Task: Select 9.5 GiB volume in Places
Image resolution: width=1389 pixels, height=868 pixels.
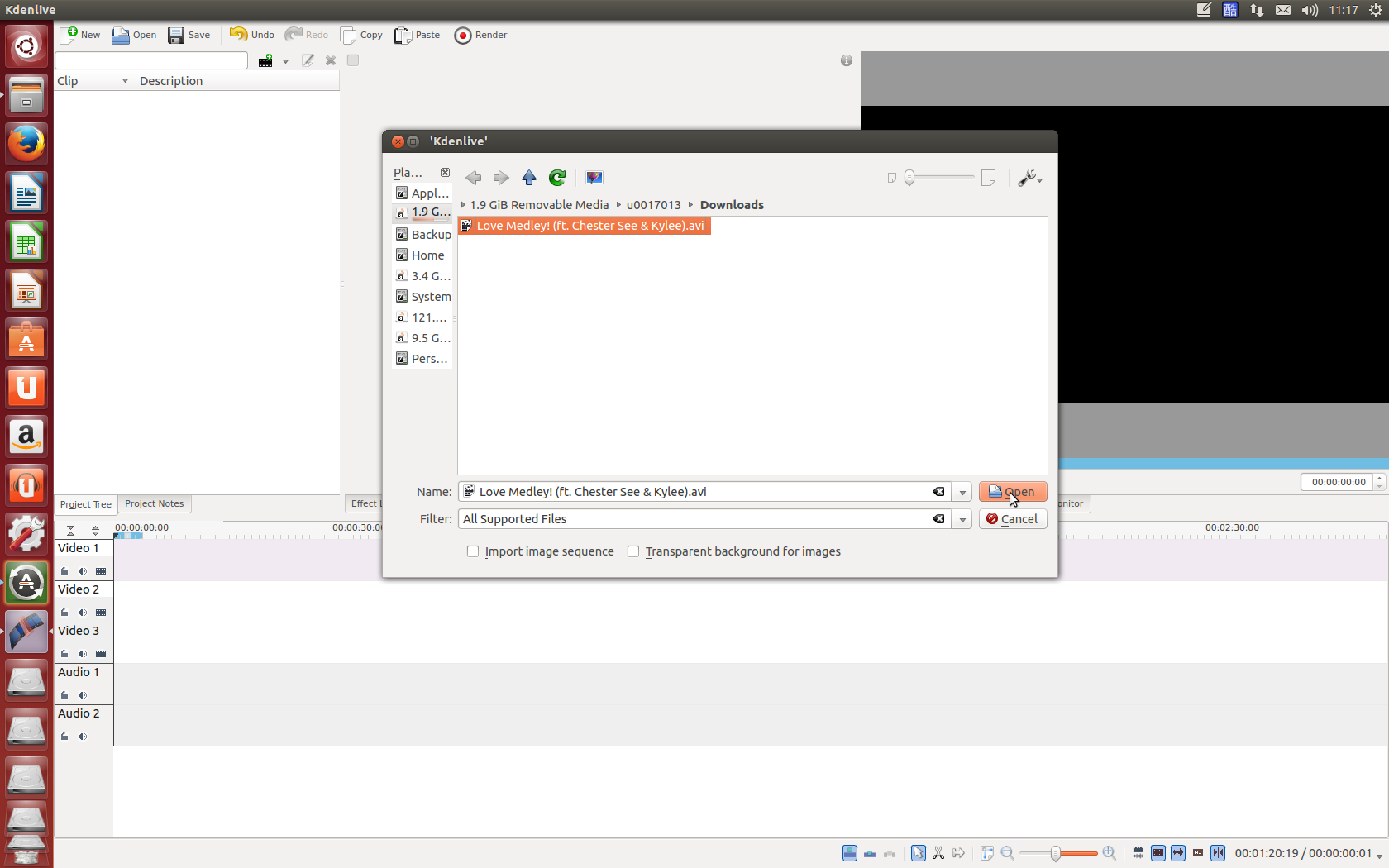Action: 422,338
